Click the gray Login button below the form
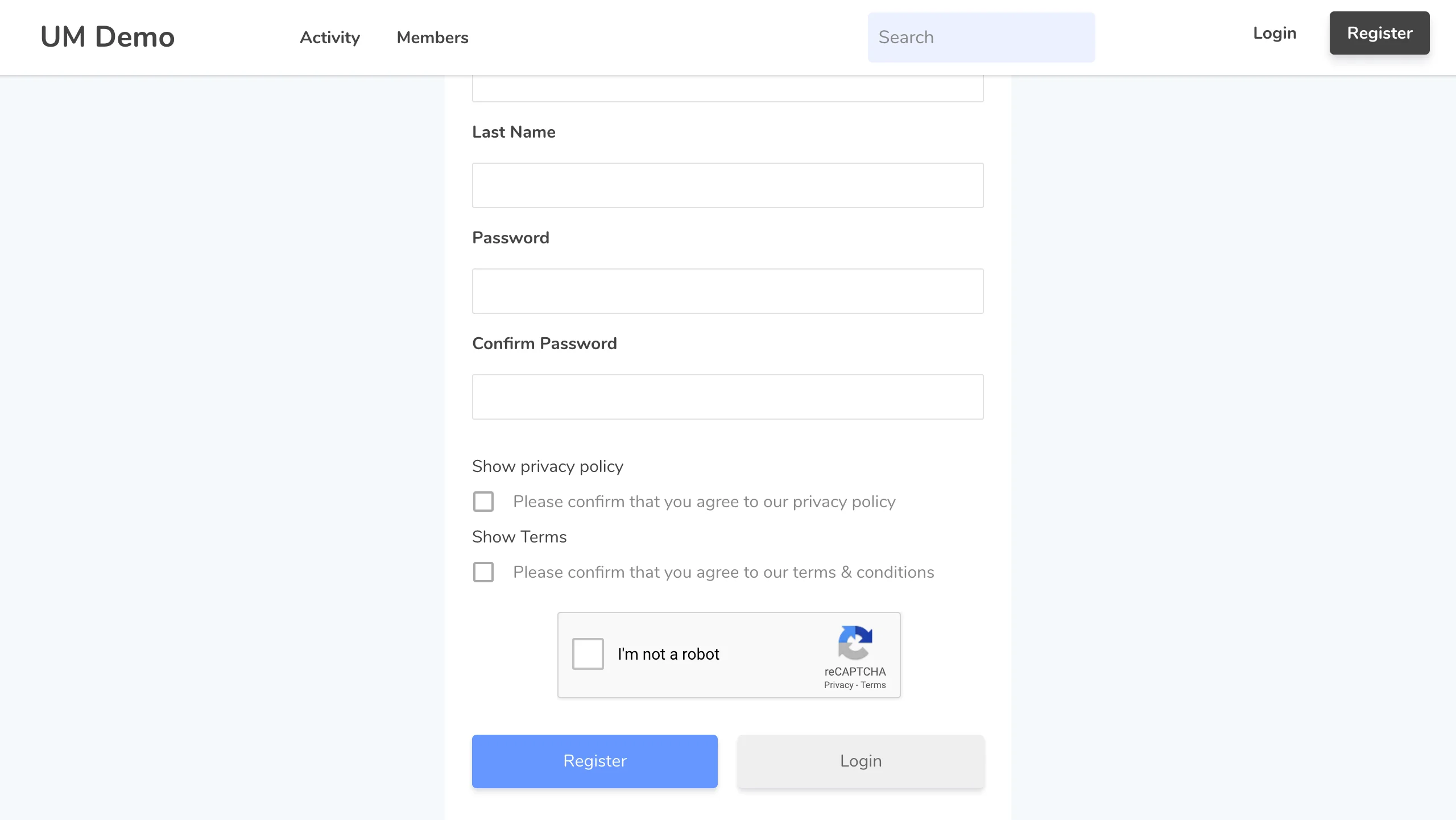Screen dimensions: 1456x820 tap(859, 761)
